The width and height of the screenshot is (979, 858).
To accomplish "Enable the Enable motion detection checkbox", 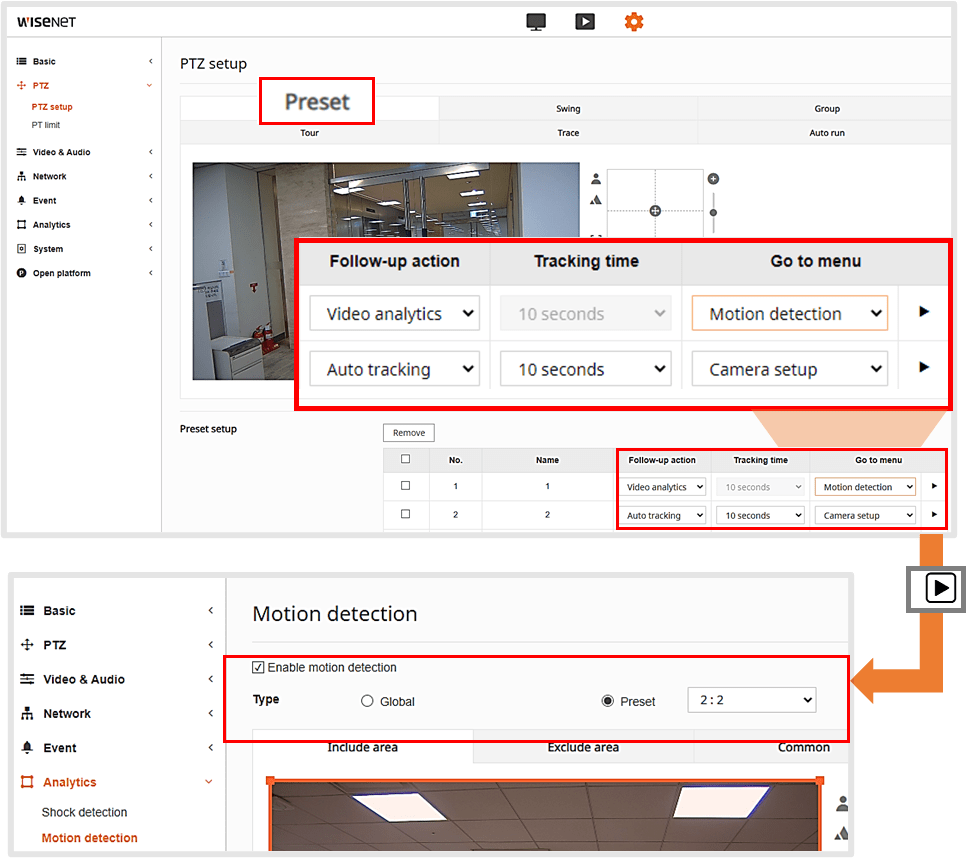I will 258,667.
